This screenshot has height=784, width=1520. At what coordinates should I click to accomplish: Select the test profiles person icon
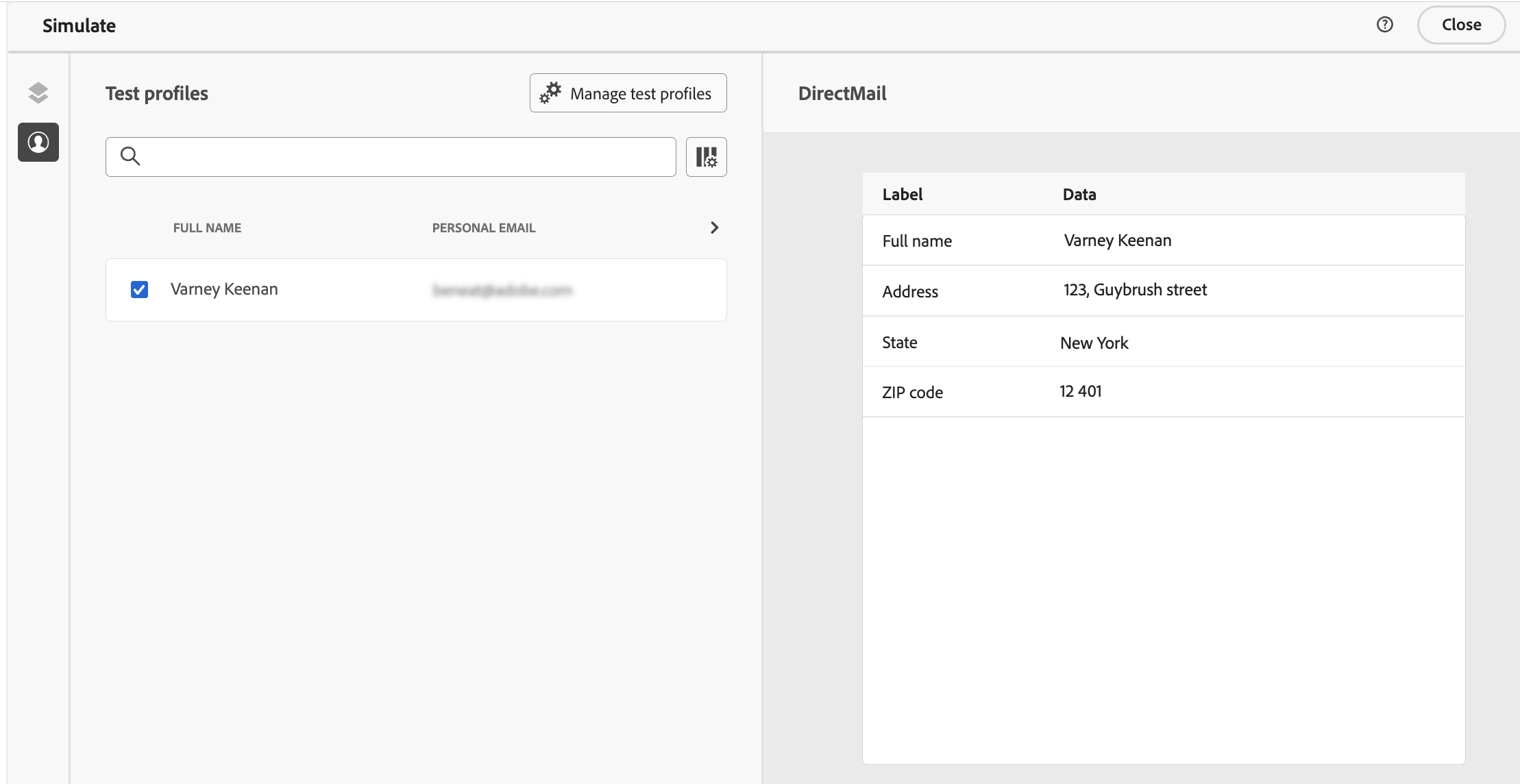click(x=38, y=143)
